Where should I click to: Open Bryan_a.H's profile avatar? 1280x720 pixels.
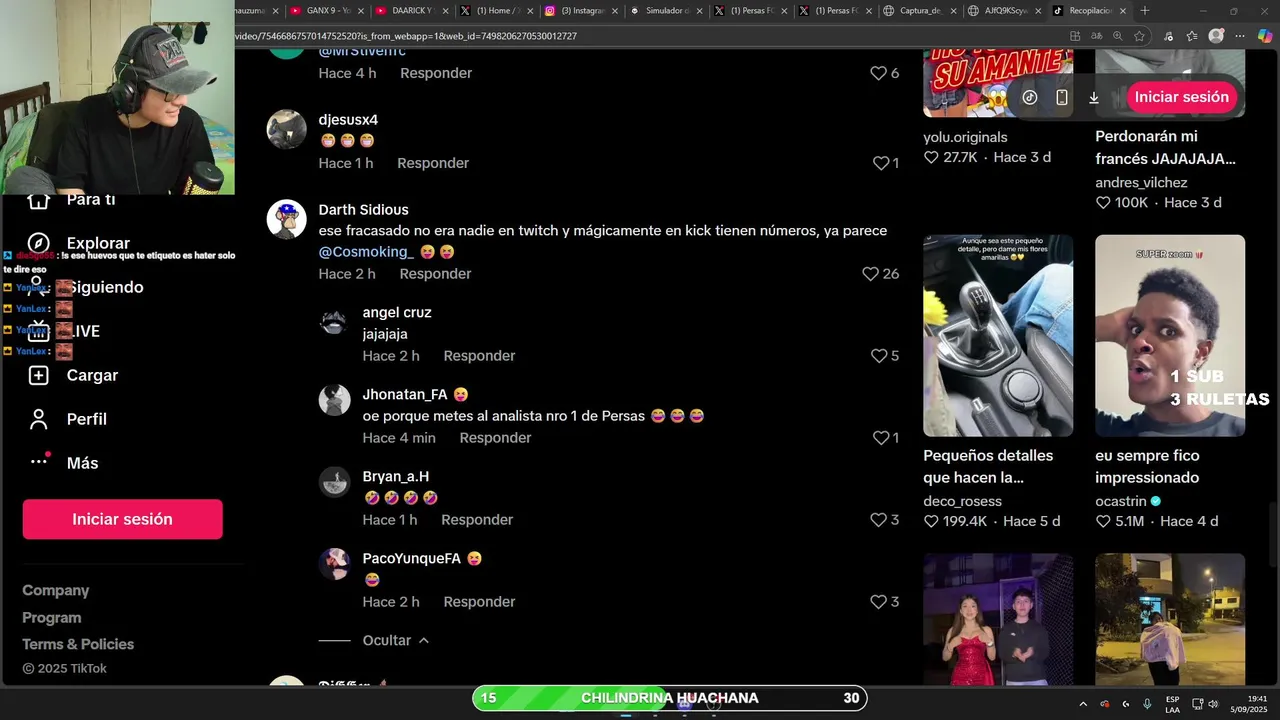point(334,482)
